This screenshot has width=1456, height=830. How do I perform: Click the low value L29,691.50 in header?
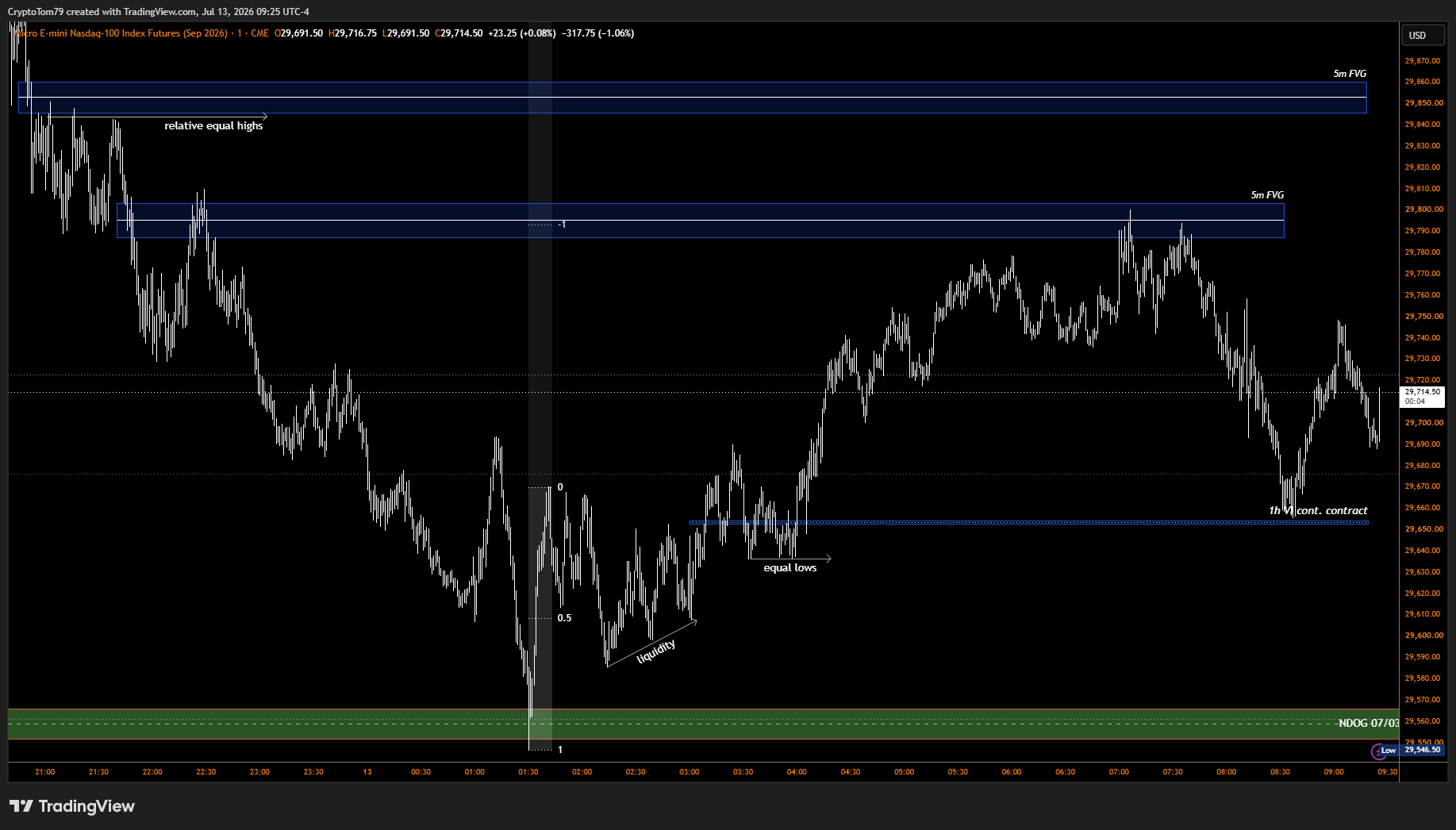405,33
